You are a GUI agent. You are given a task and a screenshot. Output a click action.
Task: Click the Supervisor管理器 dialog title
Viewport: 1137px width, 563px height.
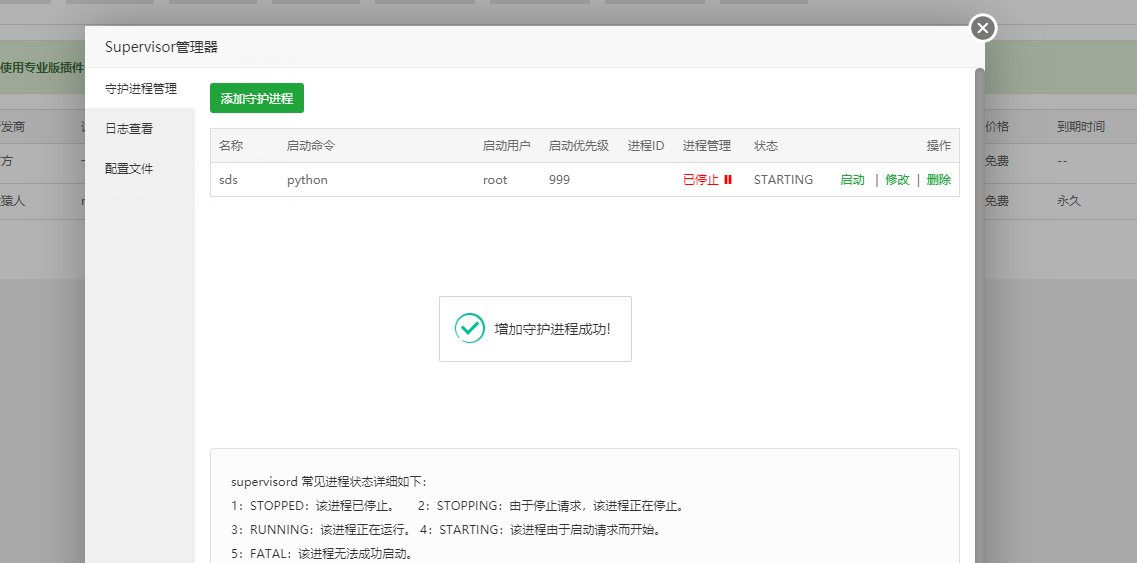click(161, 47)
